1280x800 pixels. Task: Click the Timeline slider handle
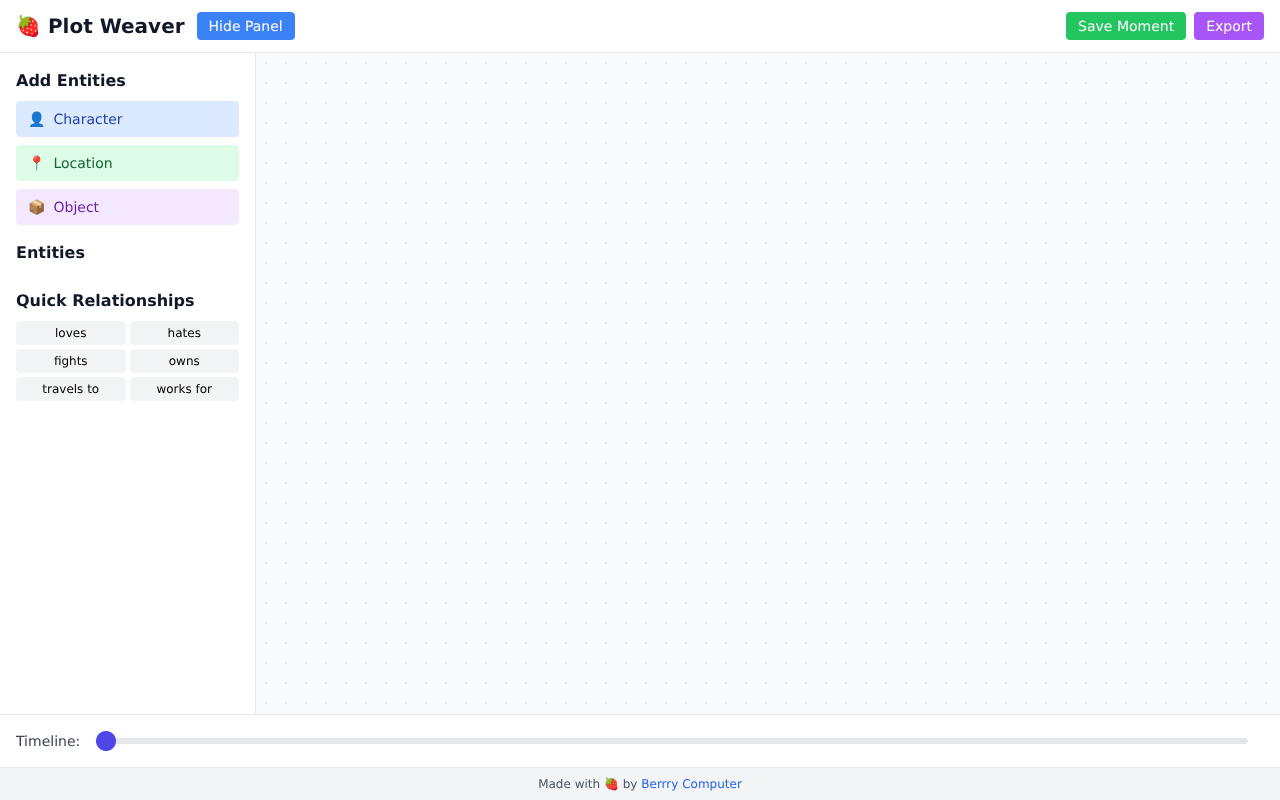[x=106, y=741]
